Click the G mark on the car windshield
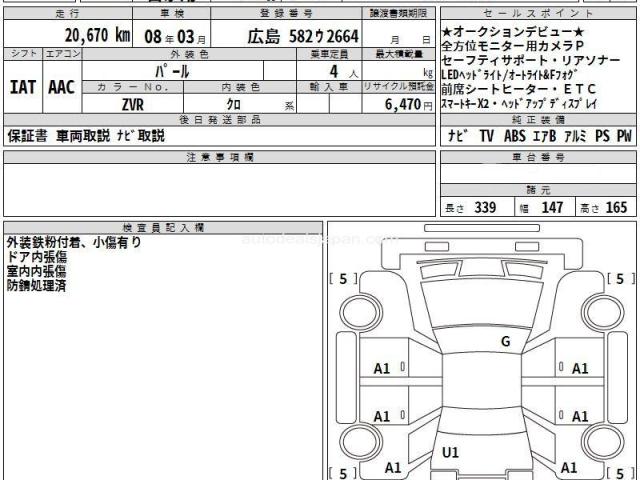 tap(505, 341)
